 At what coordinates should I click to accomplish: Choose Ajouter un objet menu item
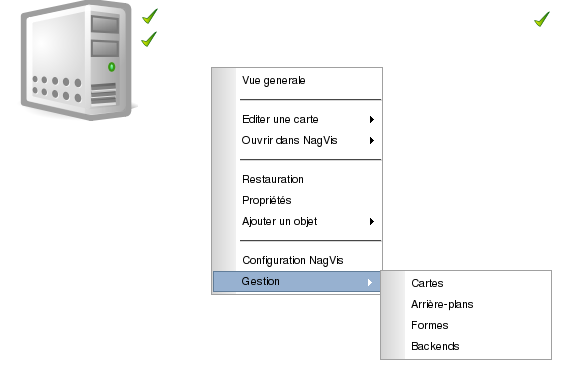[x=279, y=222]
